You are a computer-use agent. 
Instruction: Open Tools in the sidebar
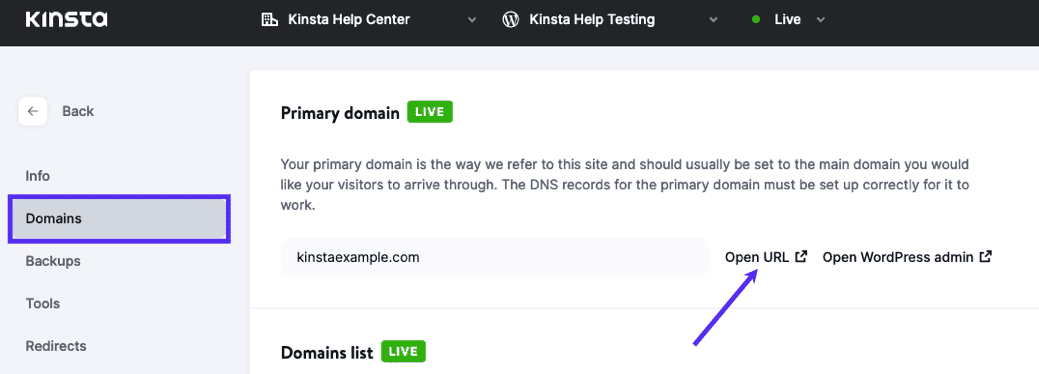[42, 304]
